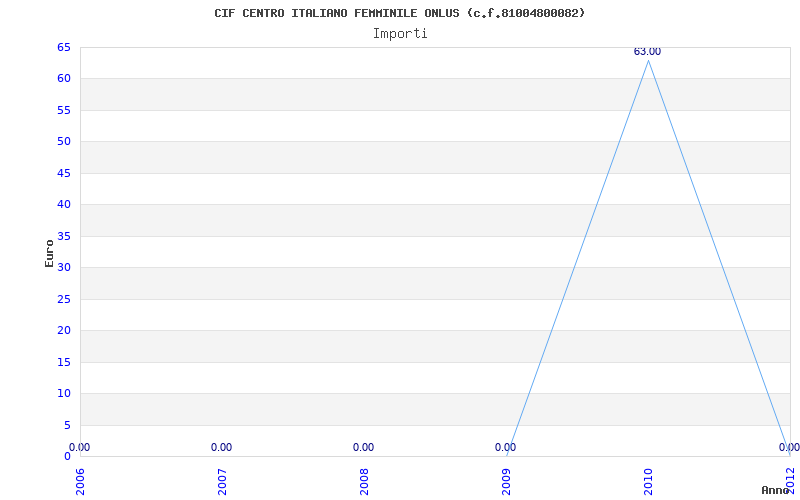The height and width of the screenshot is (500, 800).
Task: Click the y-axis tick value 40
Action: pos(64,205)
